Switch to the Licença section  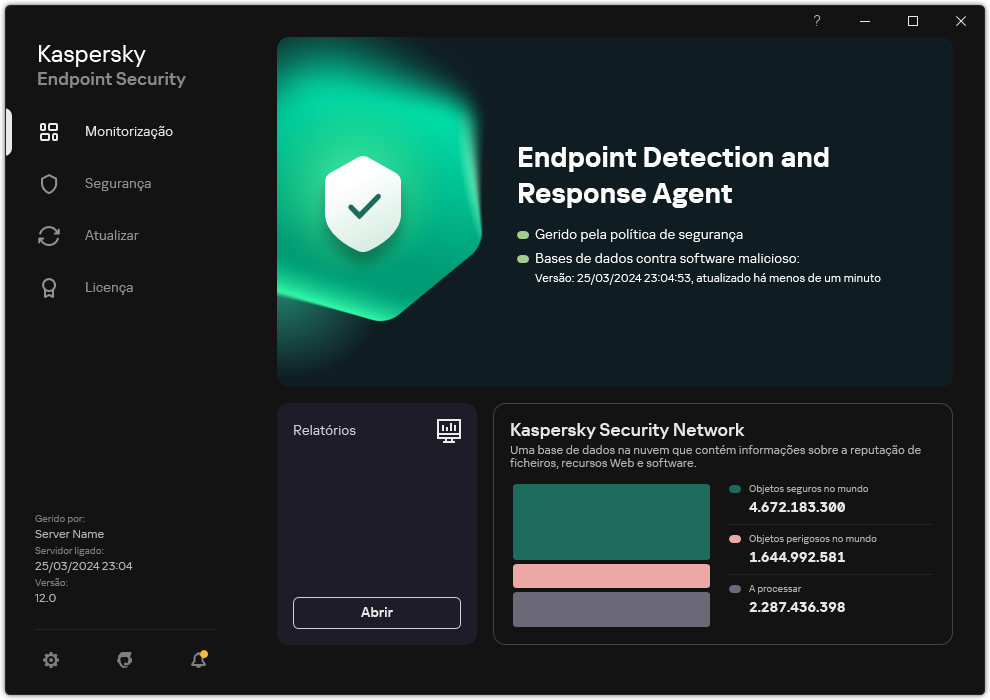(108, 288)
